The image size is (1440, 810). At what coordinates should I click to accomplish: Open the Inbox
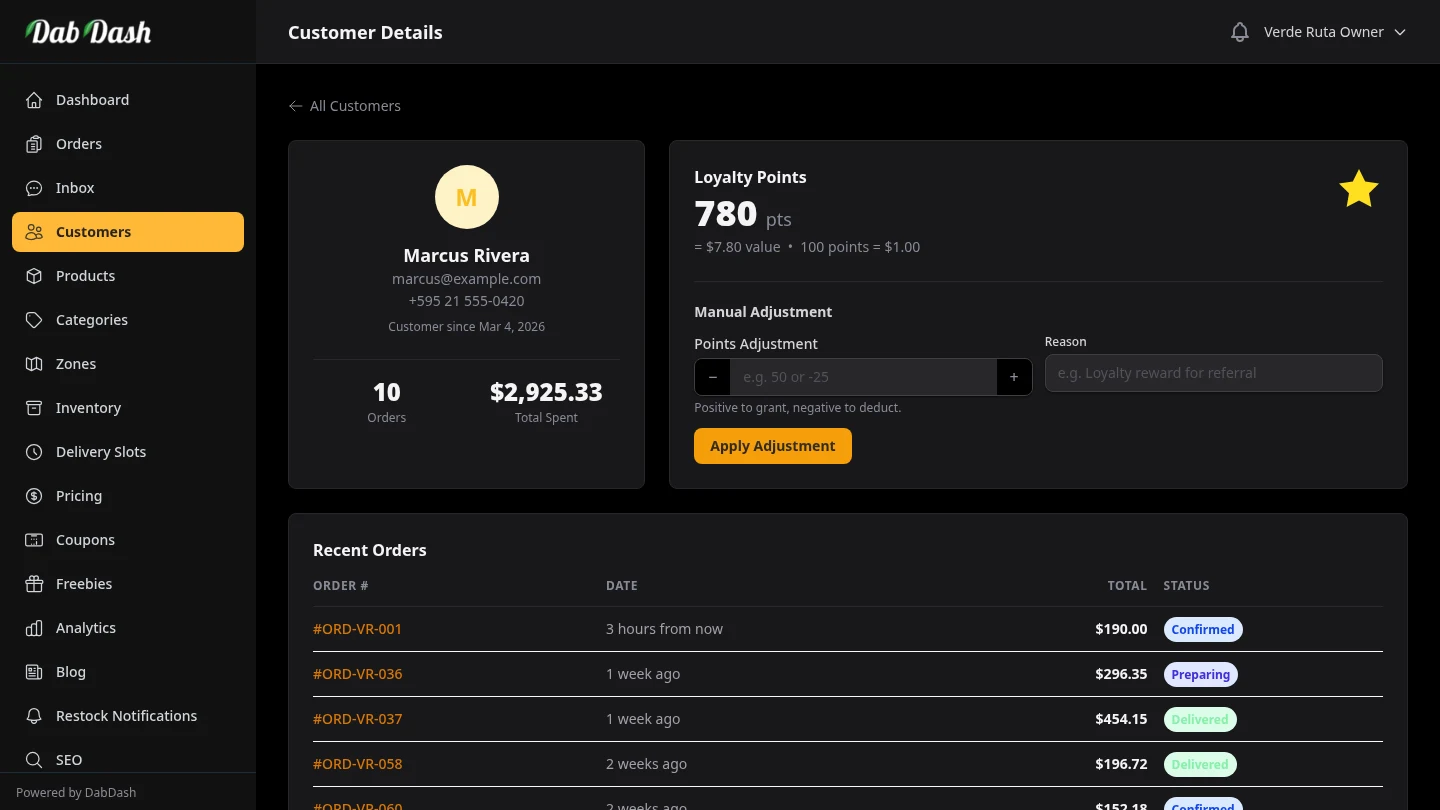[74, 187]
